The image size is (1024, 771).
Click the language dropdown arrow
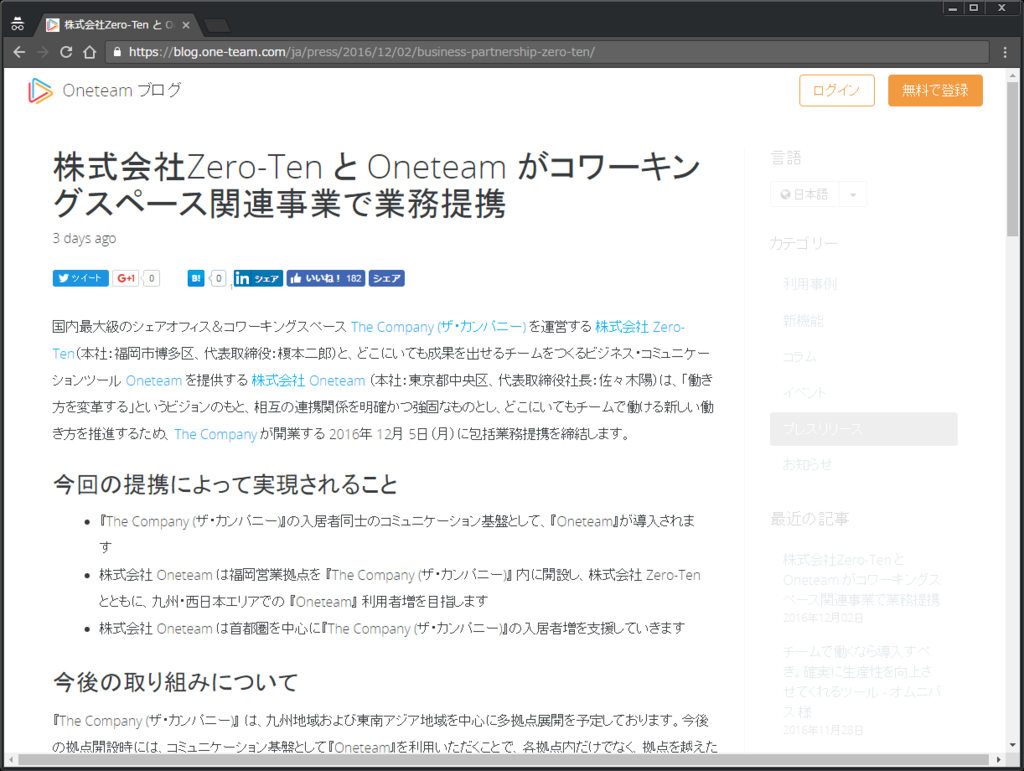[x=853, y=195]
